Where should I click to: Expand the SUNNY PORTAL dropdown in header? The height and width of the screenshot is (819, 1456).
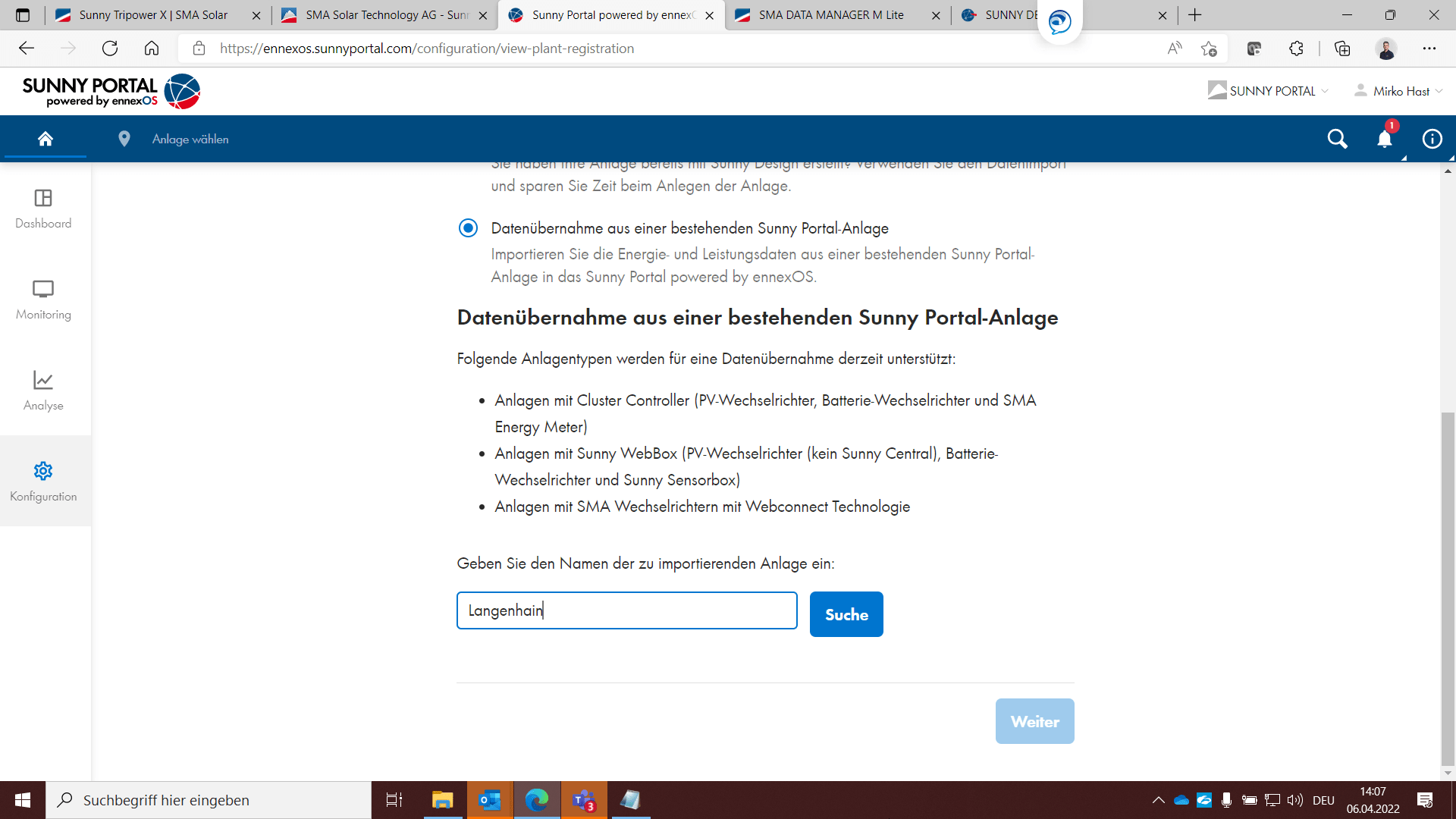point(1268,91)
